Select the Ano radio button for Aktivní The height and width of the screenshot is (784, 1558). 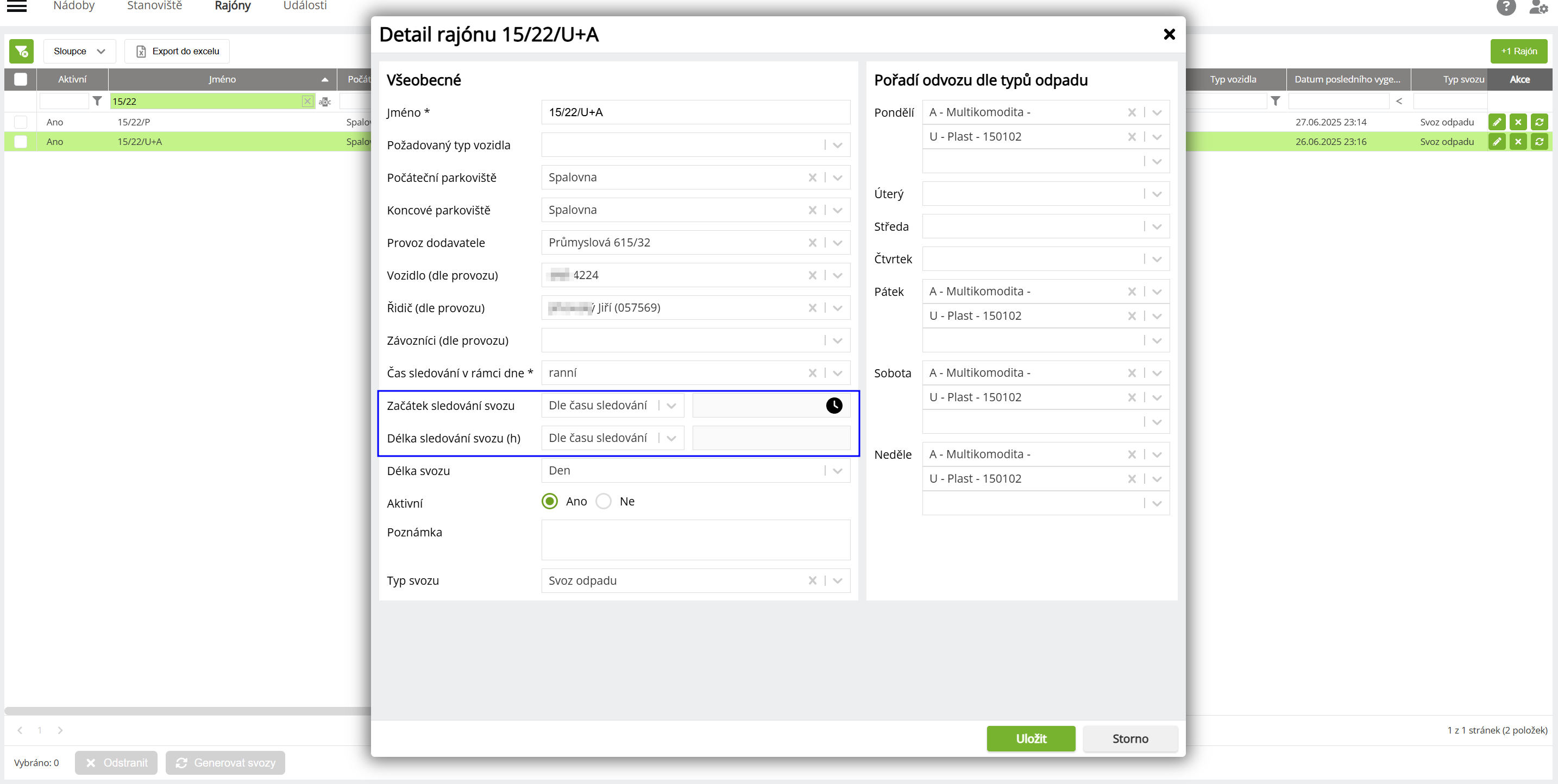pyautogui.click(x=549, y=501)
